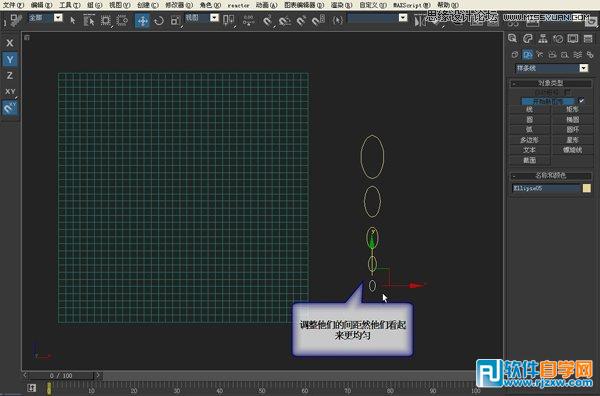Collapse the 对象类型 rollout header
This screenshot has width=600, height=396.
click(x=551, y=83)
